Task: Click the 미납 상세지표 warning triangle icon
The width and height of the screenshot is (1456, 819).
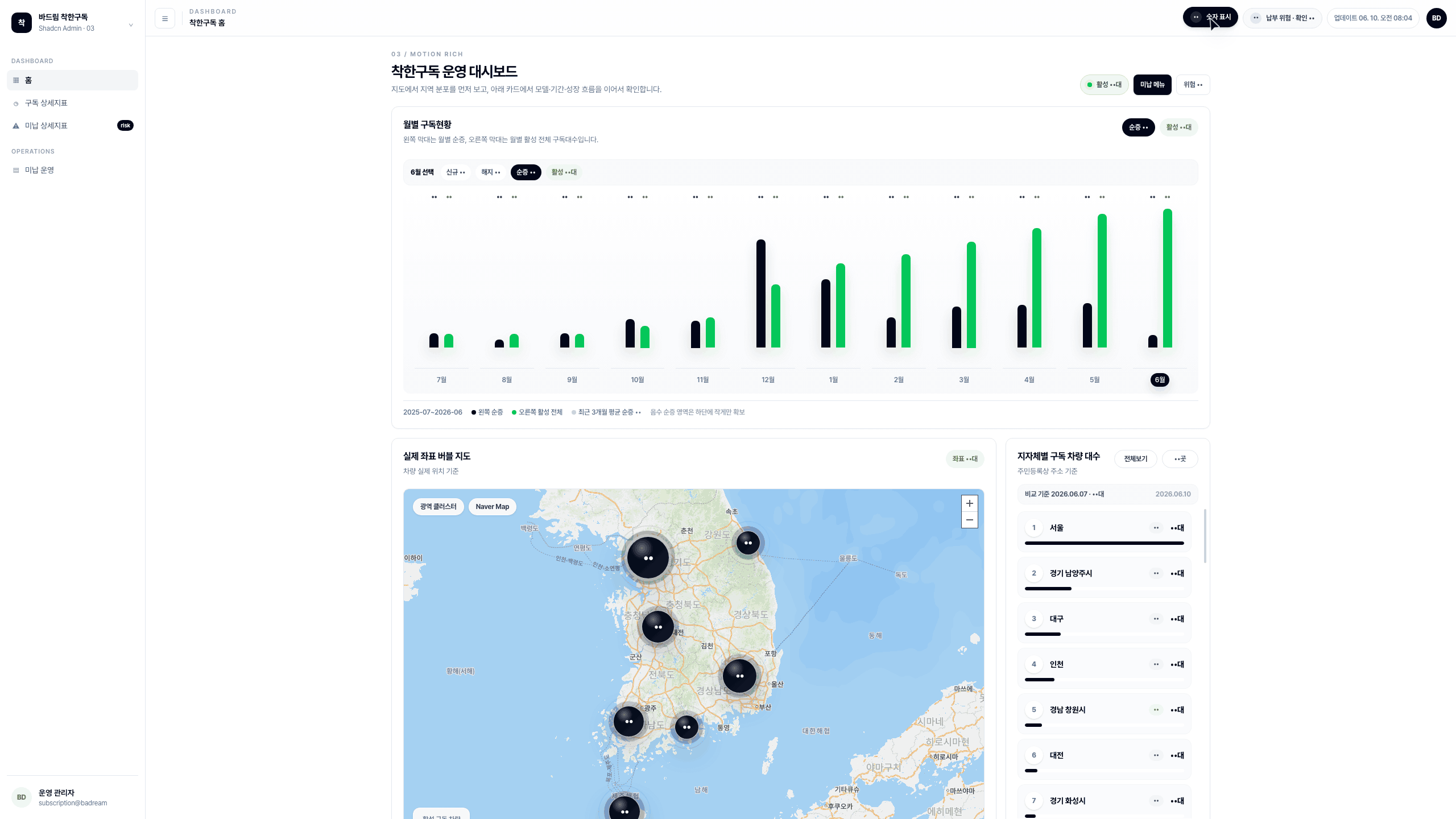Action: click(x=16, y=126)
